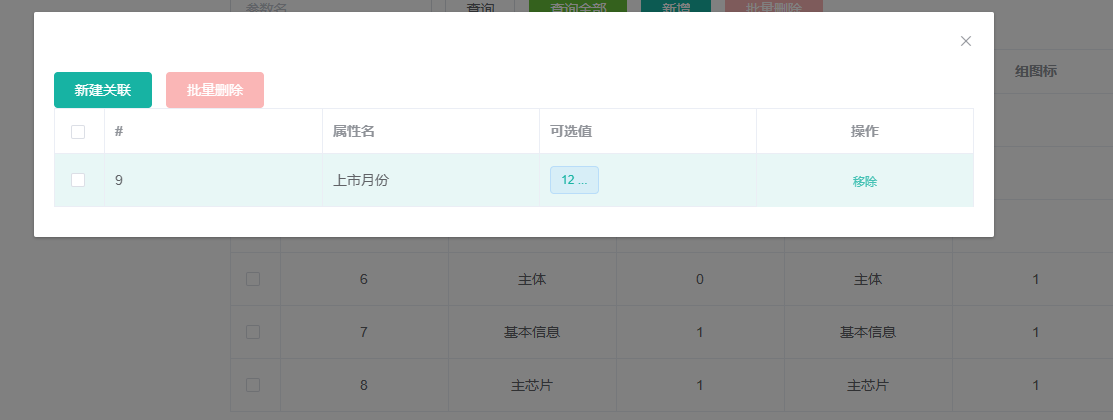Click the ID number 8 in background table
Viewport: 1113px width, 420px height.
tap(363, 385)
